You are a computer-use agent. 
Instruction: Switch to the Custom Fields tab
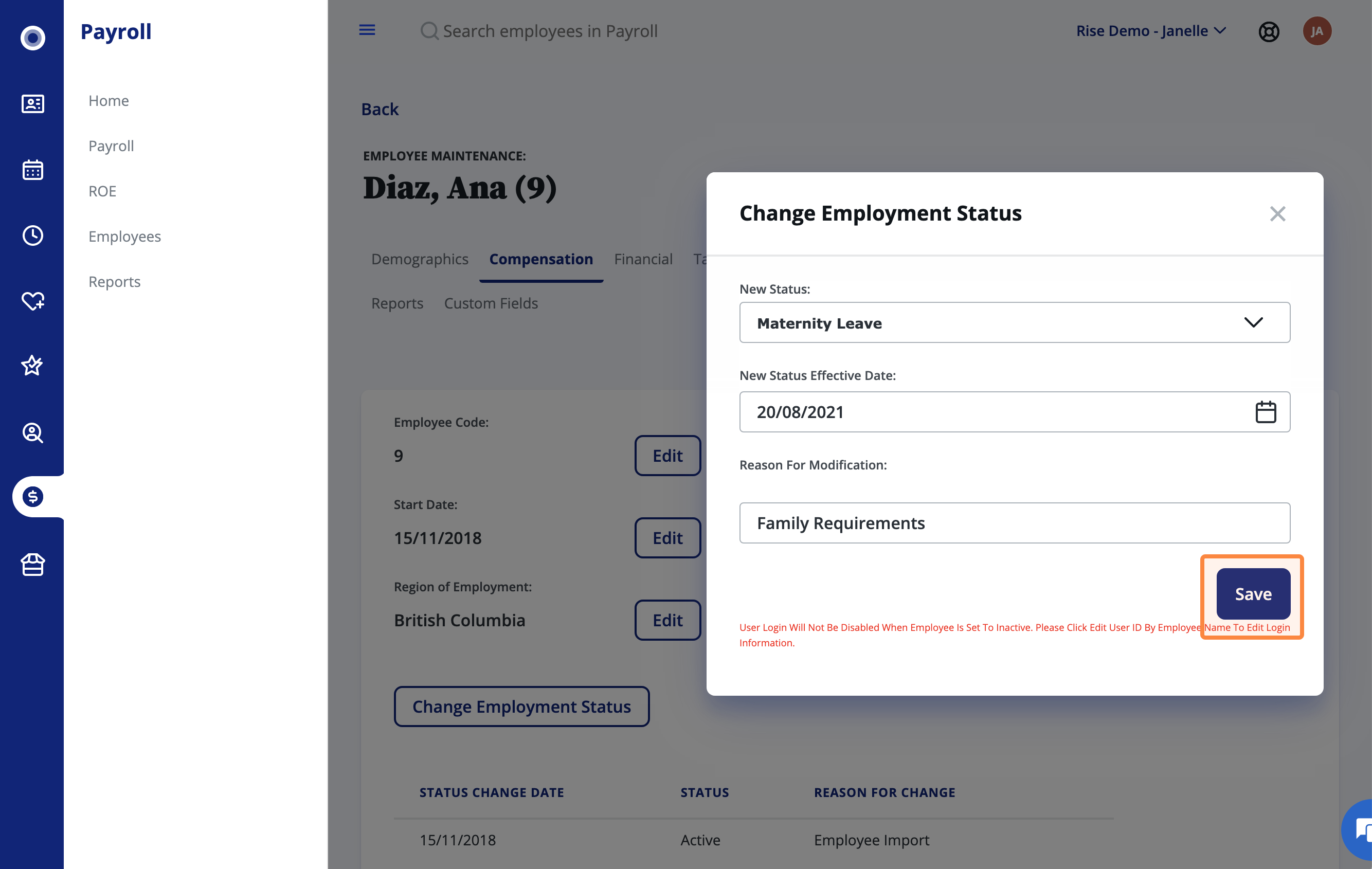tap(491, 303)
